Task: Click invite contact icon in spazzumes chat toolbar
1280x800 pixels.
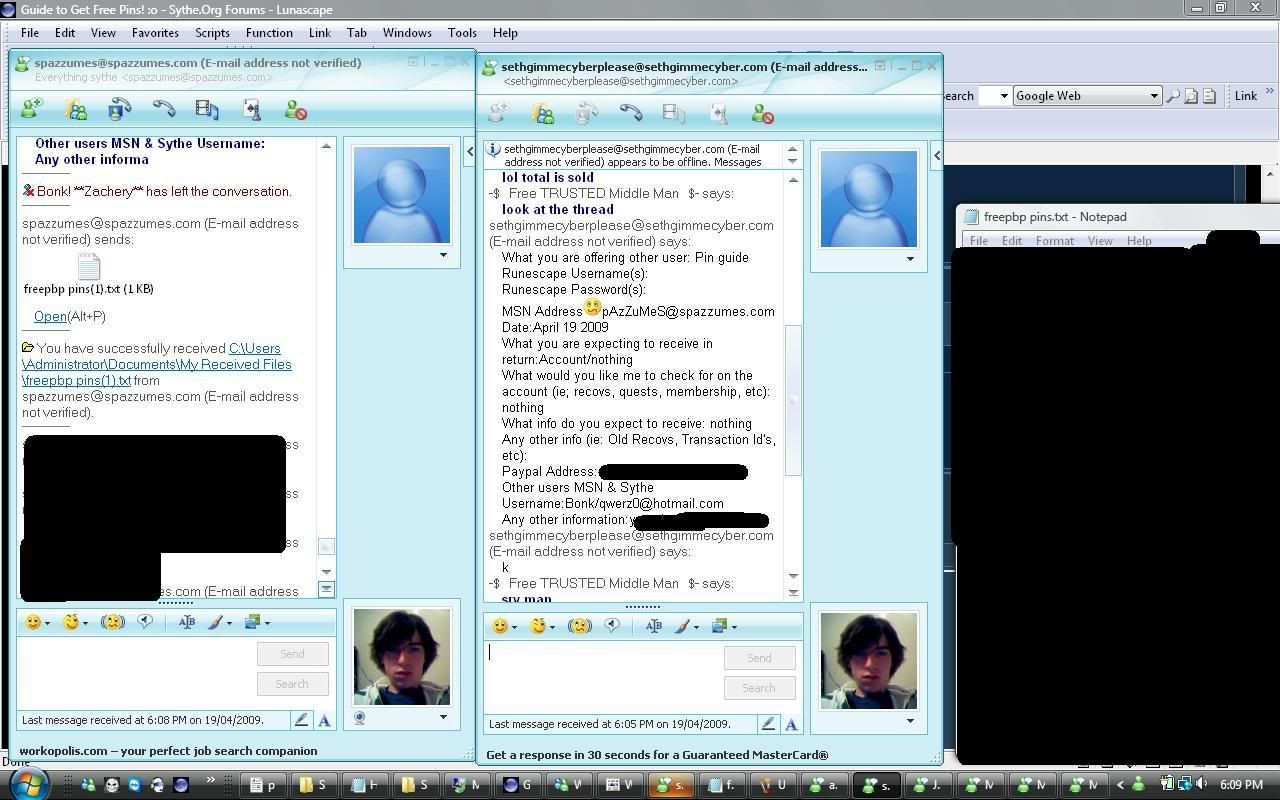Action: (32, 109)
